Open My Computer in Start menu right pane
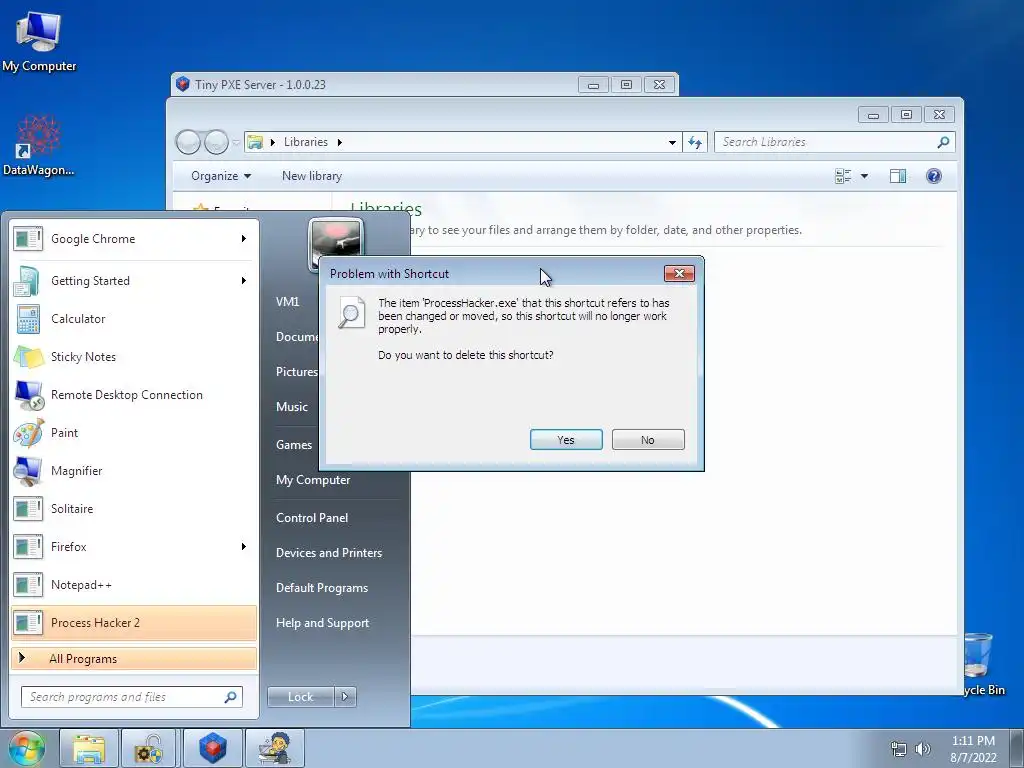 tap(313, 480)
